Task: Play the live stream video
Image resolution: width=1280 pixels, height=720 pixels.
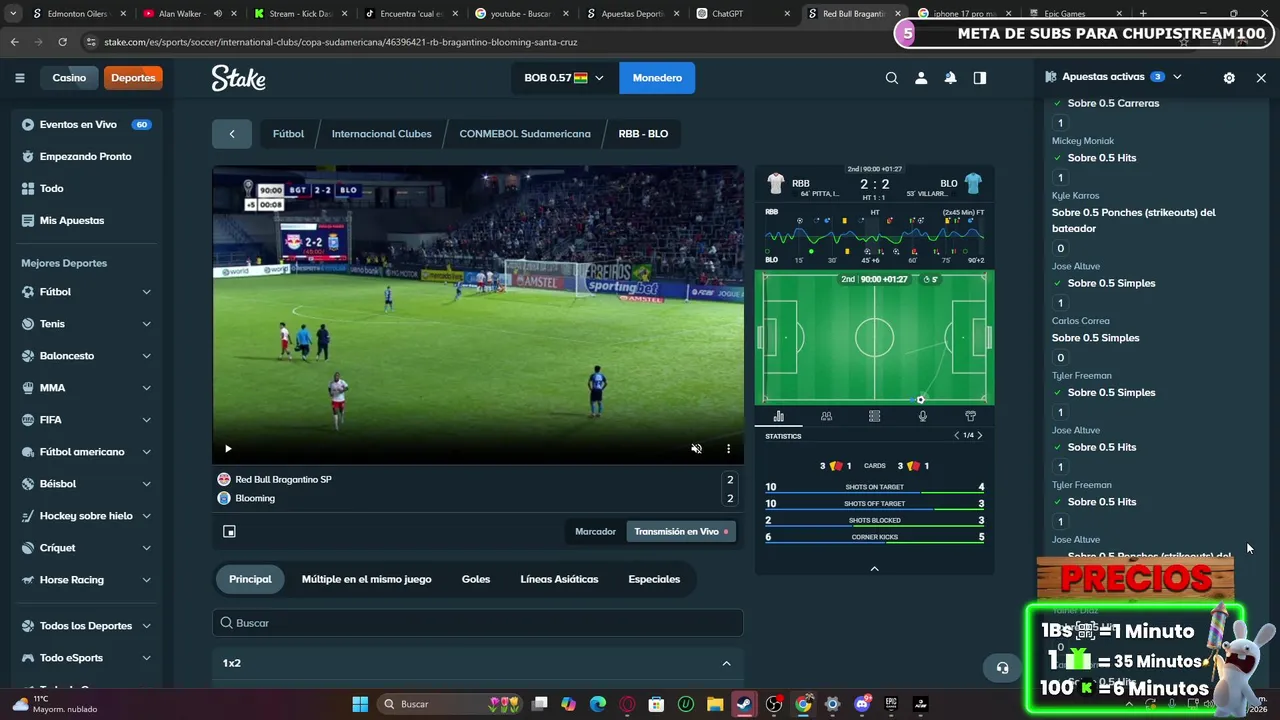Action: 228,449
